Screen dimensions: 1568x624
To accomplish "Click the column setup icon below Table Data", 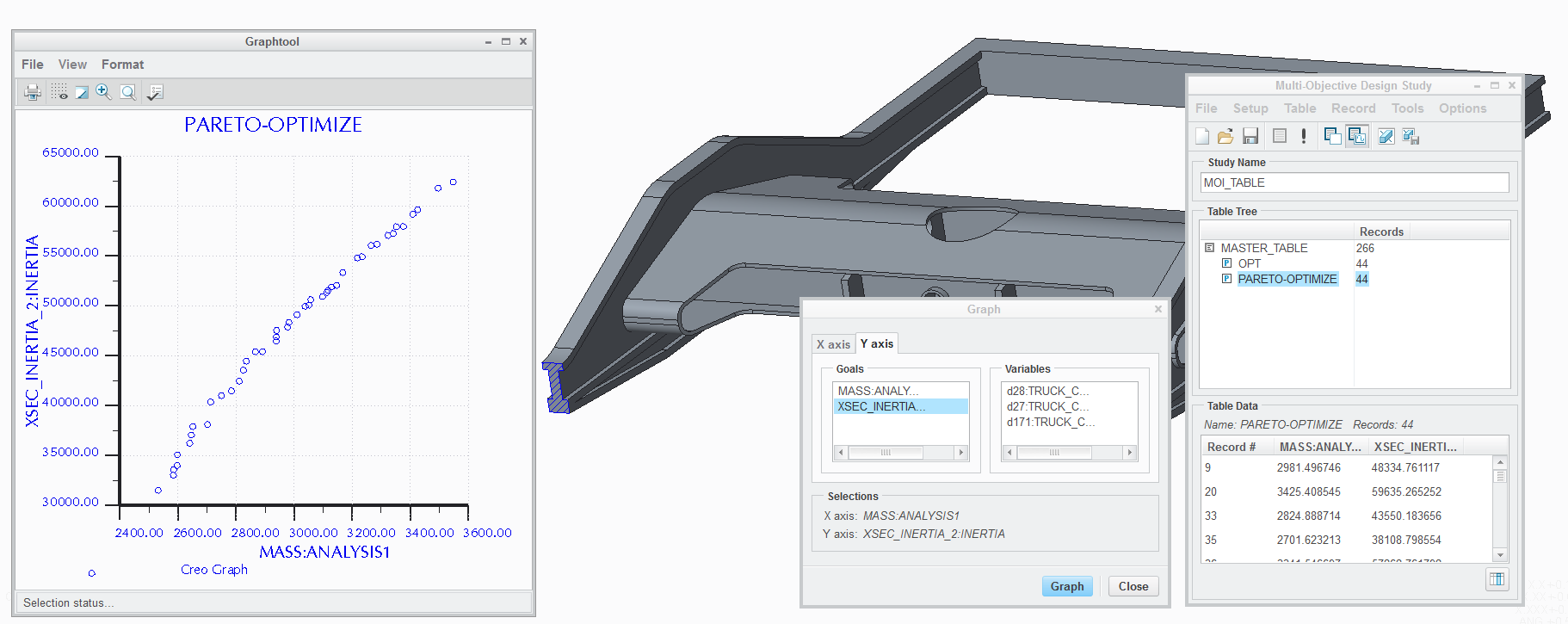I will pyautogui.click(x=1497, y=579).
